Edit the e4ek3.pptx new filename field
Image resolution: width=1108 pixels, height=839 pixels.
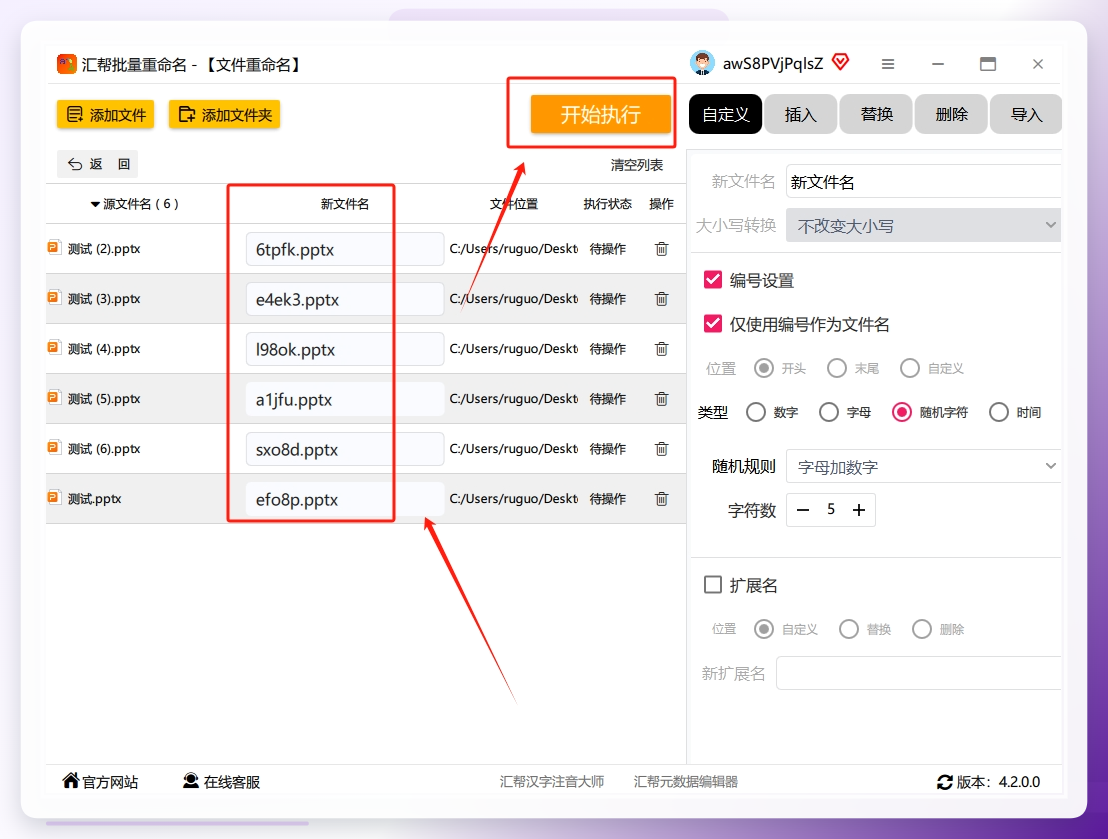click(x=345, y=299)
